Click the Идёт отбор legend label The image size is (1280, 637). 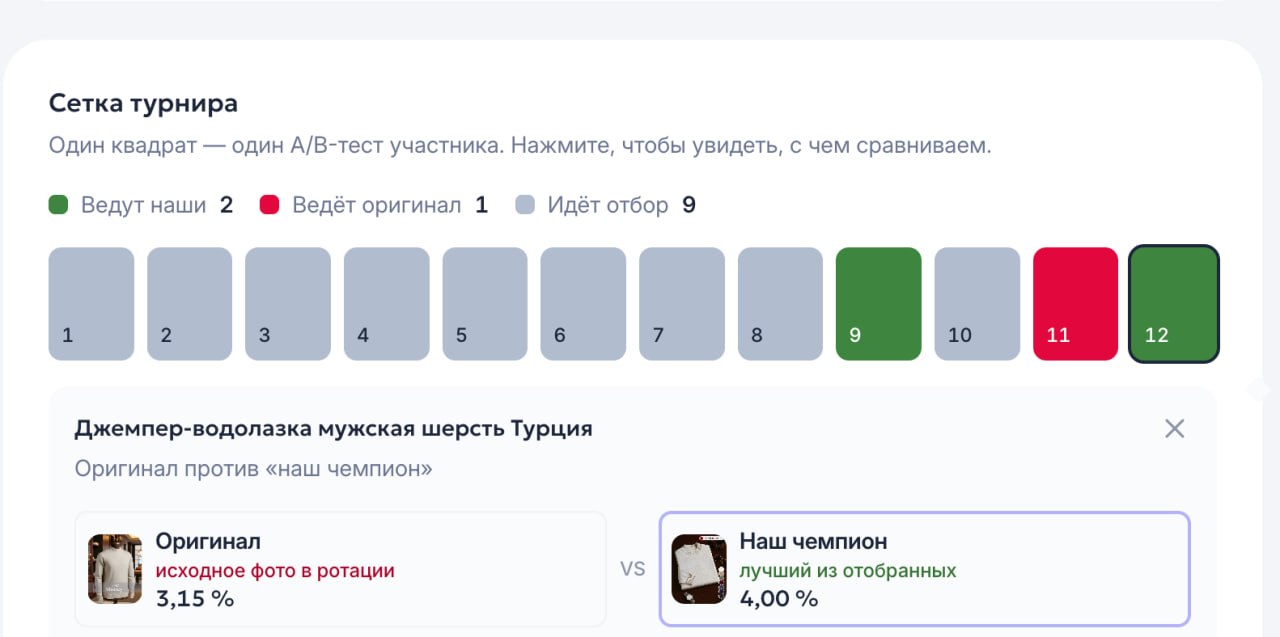coord(608,205)
